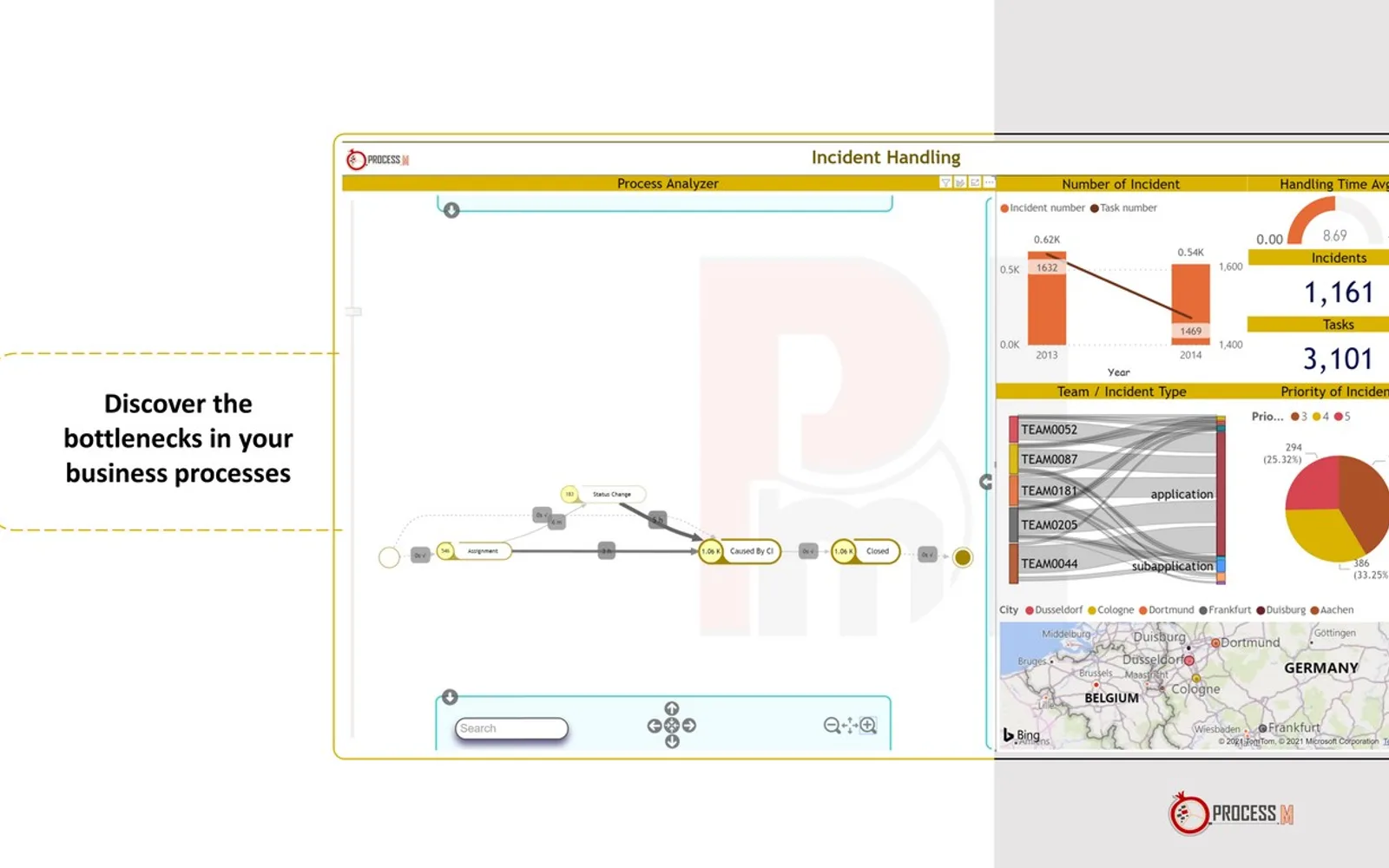Viewport: 1389px width, 868px height.
Task: Collapse the top panel with its down-arrow icon
Action: coord(451,210)
